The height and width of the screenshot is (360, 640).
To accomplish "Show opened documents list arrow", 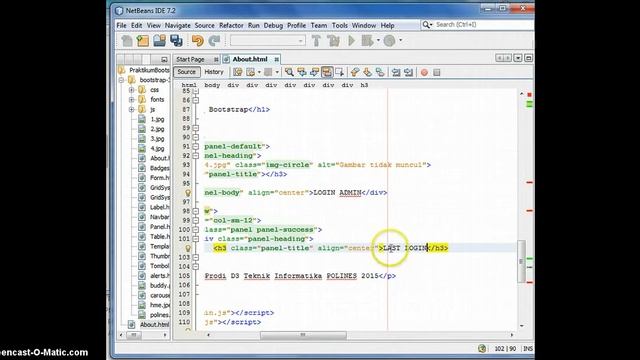I will [x=518, y=58].
